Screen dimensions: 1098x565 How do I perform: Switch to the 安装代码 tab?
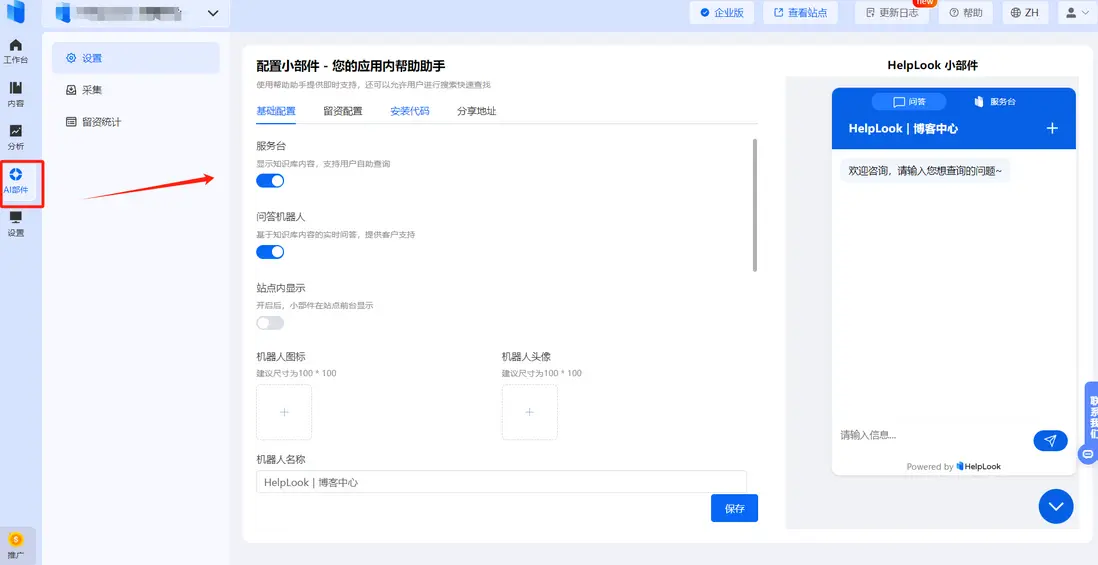[x=410, y=111]
